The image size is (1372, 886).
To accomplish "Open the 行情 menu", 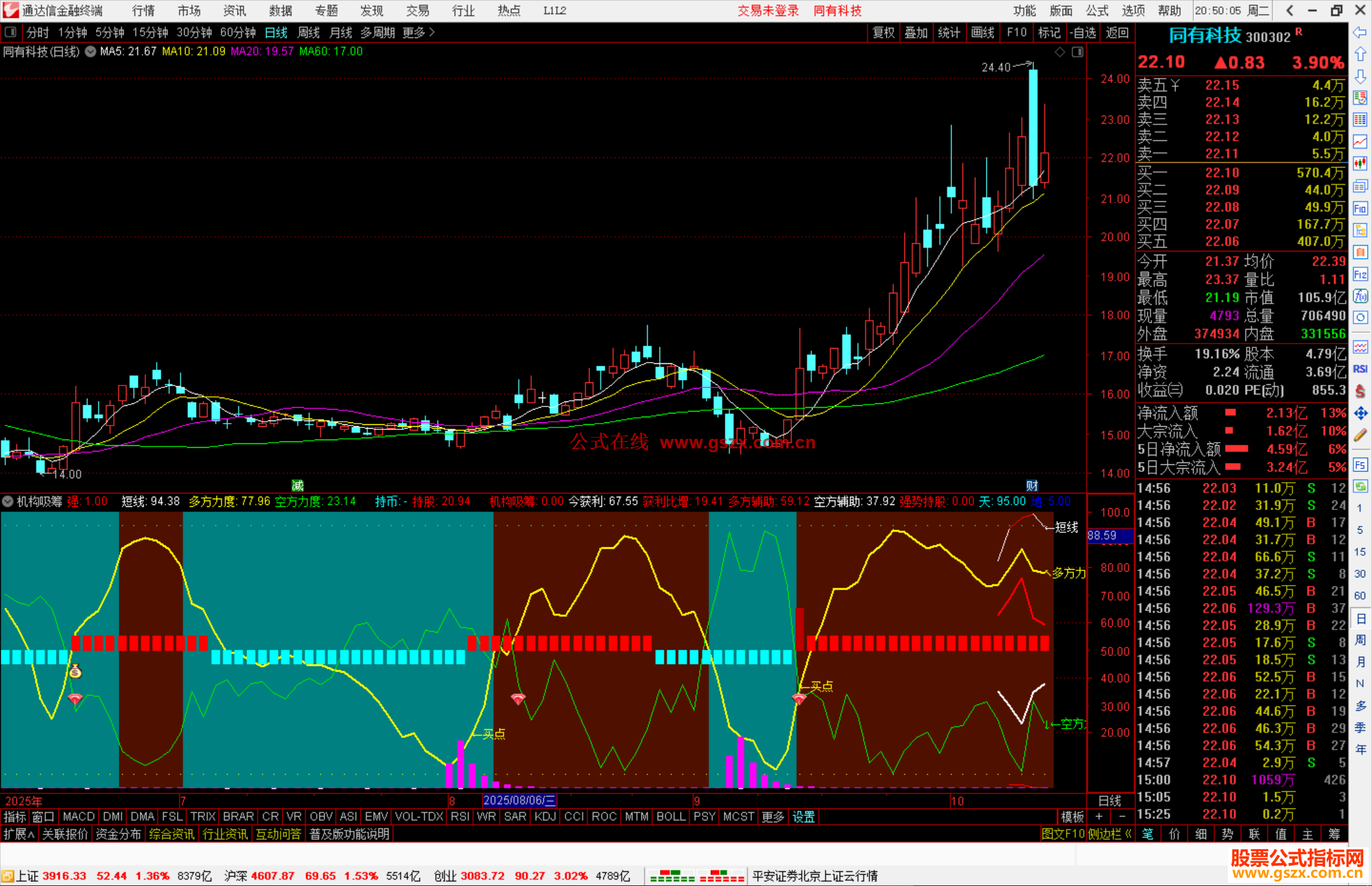I will point(144,11).
